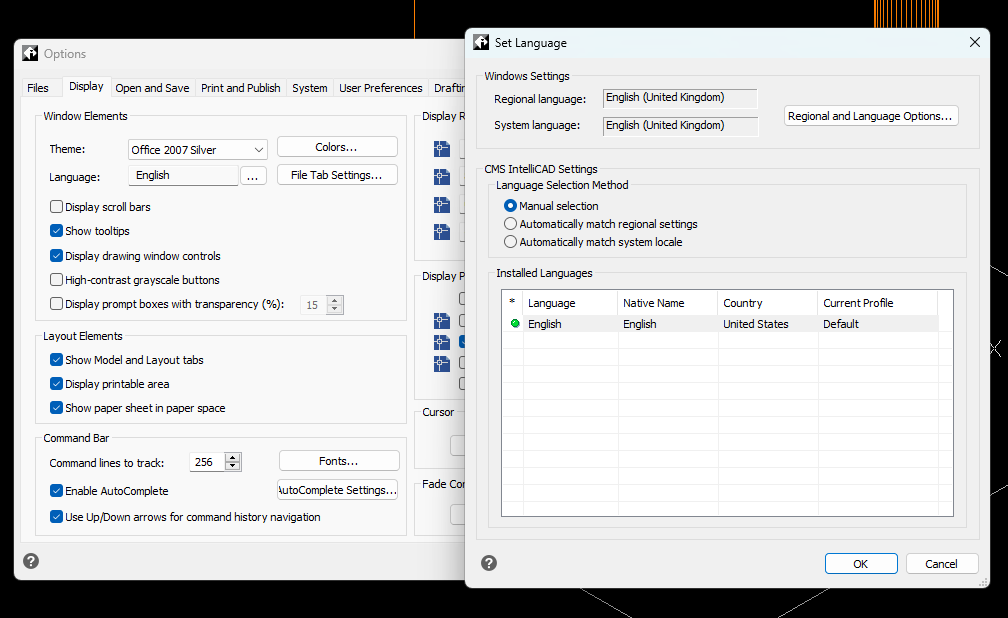Click the help icon in Options window
Screen dimensions: 1008x618
[31, 561]
